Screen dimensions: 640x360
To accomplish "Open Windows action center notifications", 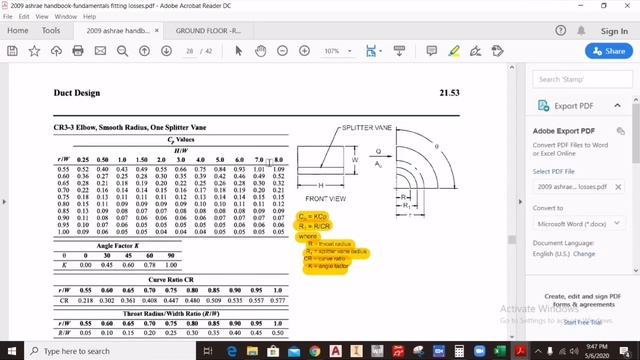I will tap(624, 351).
